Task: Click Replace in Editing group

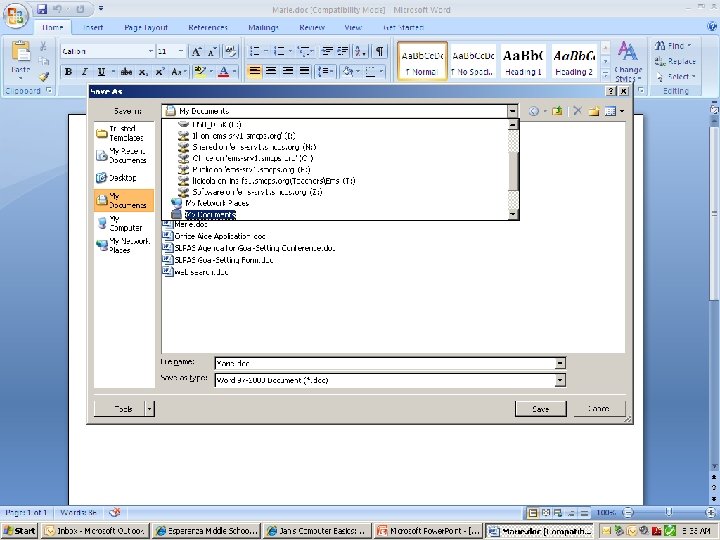Action: 676,61
